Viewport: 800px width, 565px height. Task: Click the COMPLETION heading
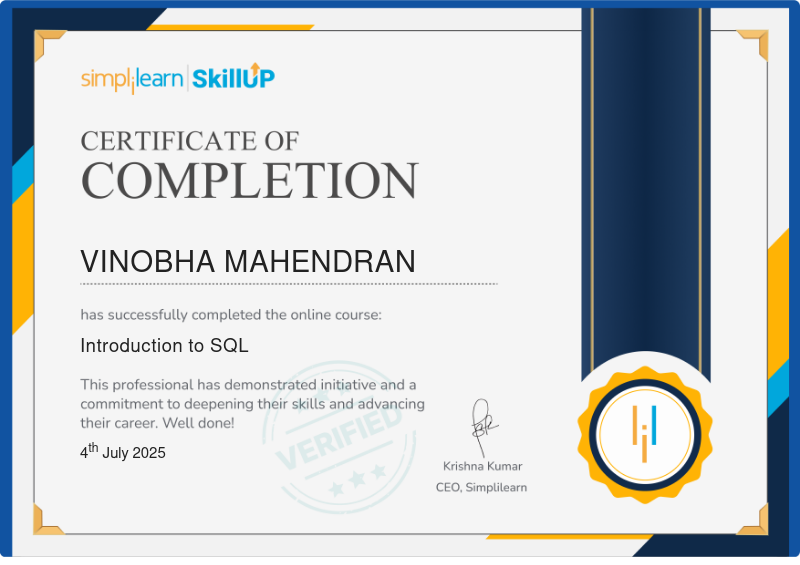coord(249,181)
